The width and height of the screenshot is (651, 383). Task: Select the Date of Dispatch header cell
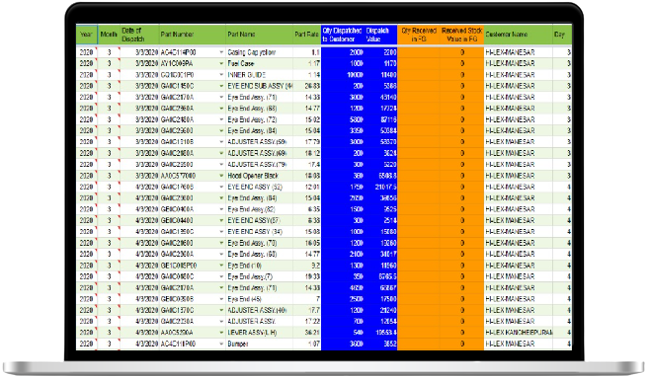(x=140, y=34)
